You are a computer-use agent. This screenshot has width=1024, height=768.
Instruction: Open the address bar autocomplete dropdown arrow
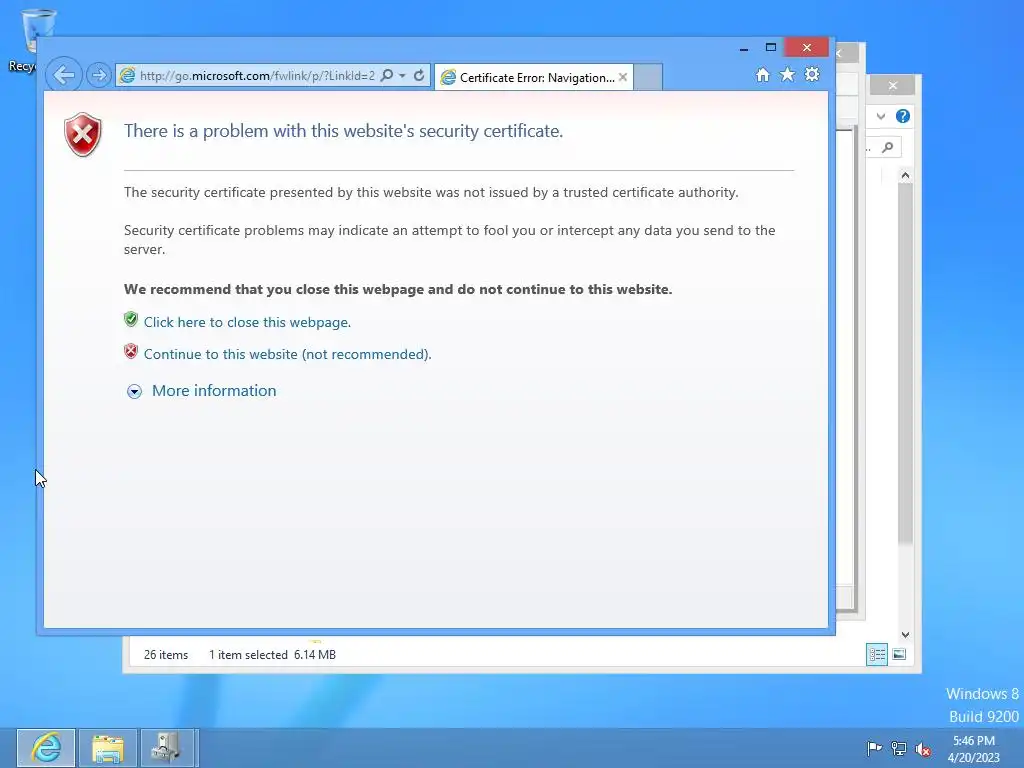click(402, 76)
